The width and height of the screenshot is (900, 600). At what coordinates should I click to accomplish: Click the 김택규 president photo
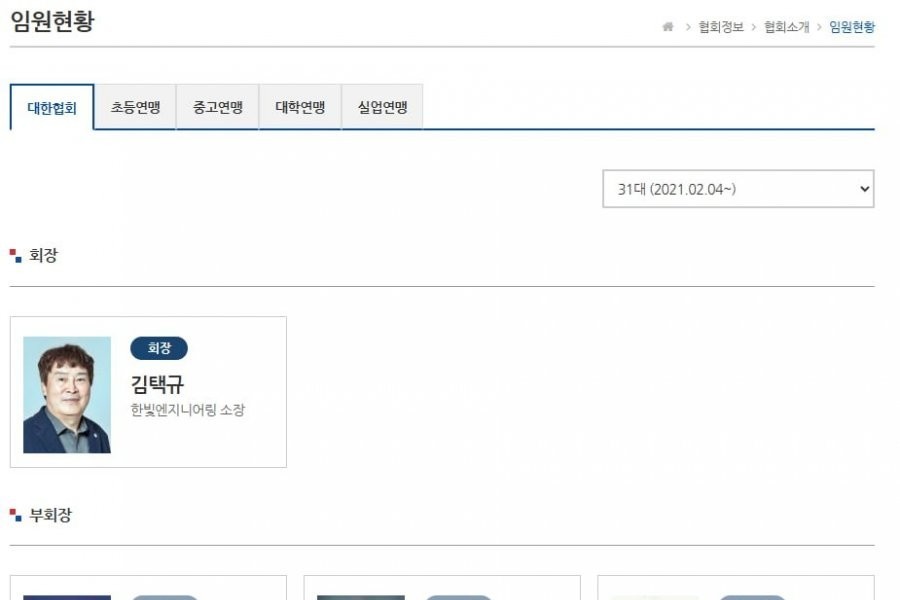pyautogui.click(x=67, y=395)
